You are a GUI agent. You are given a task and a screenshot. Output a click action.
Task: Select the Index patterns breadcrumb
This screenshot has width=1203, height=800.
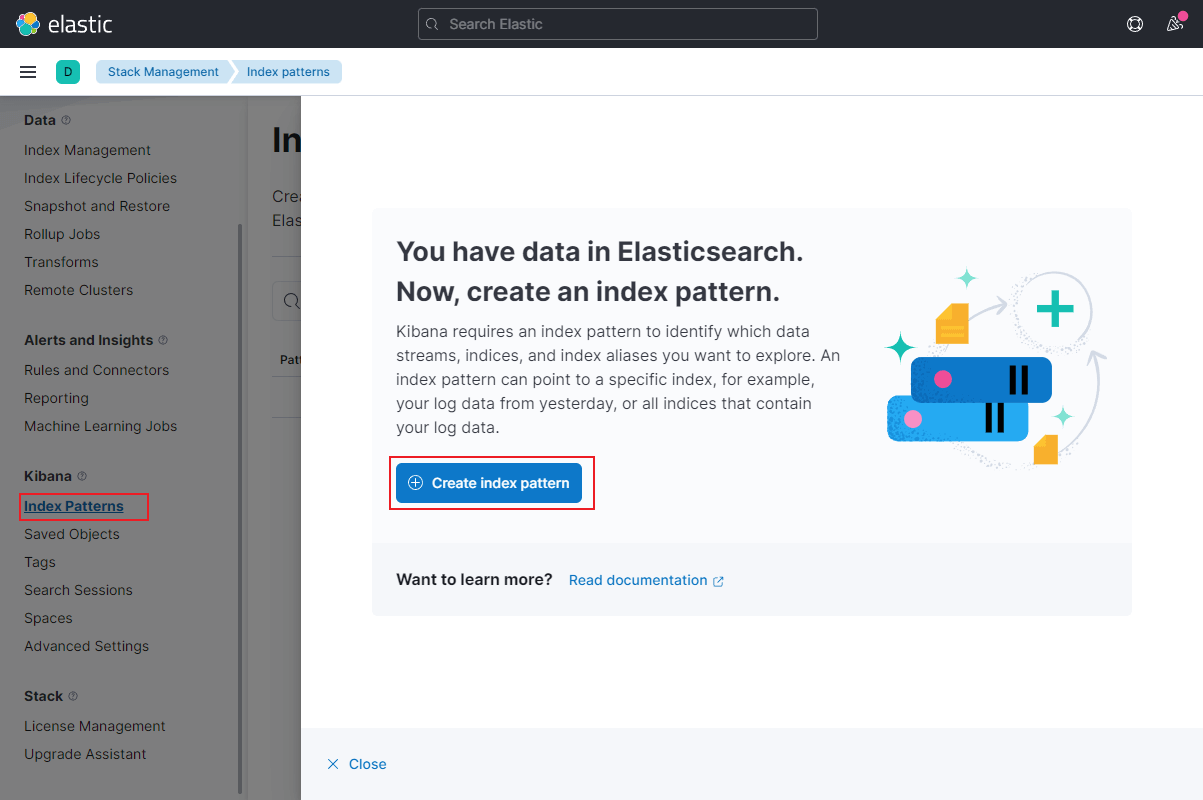click(x=288, y=72)
